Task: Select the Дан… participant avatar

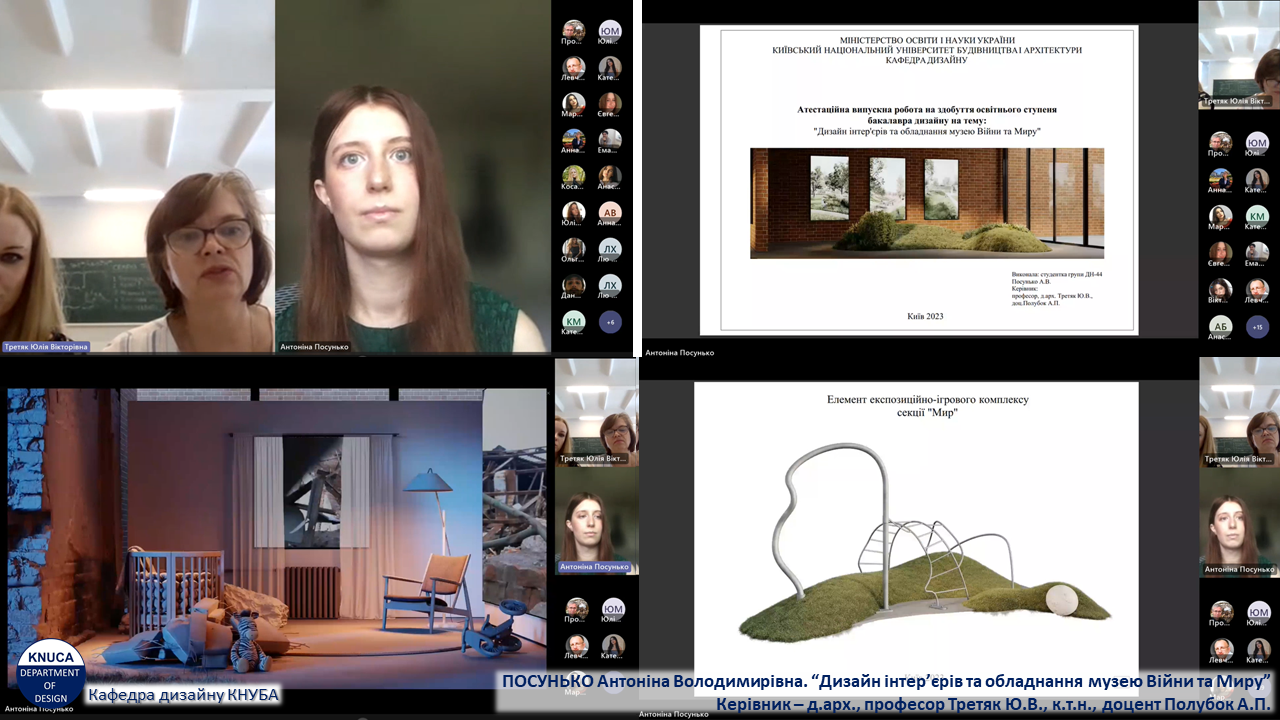Action: pos(573,285)
